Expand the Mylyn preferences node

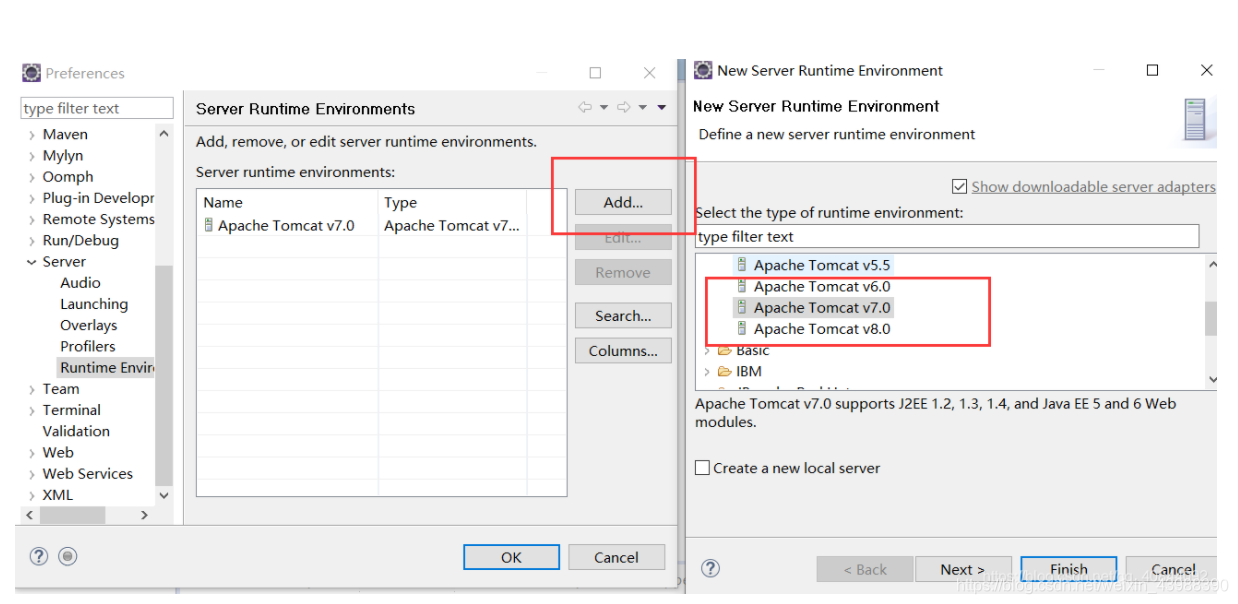point(31,156)
